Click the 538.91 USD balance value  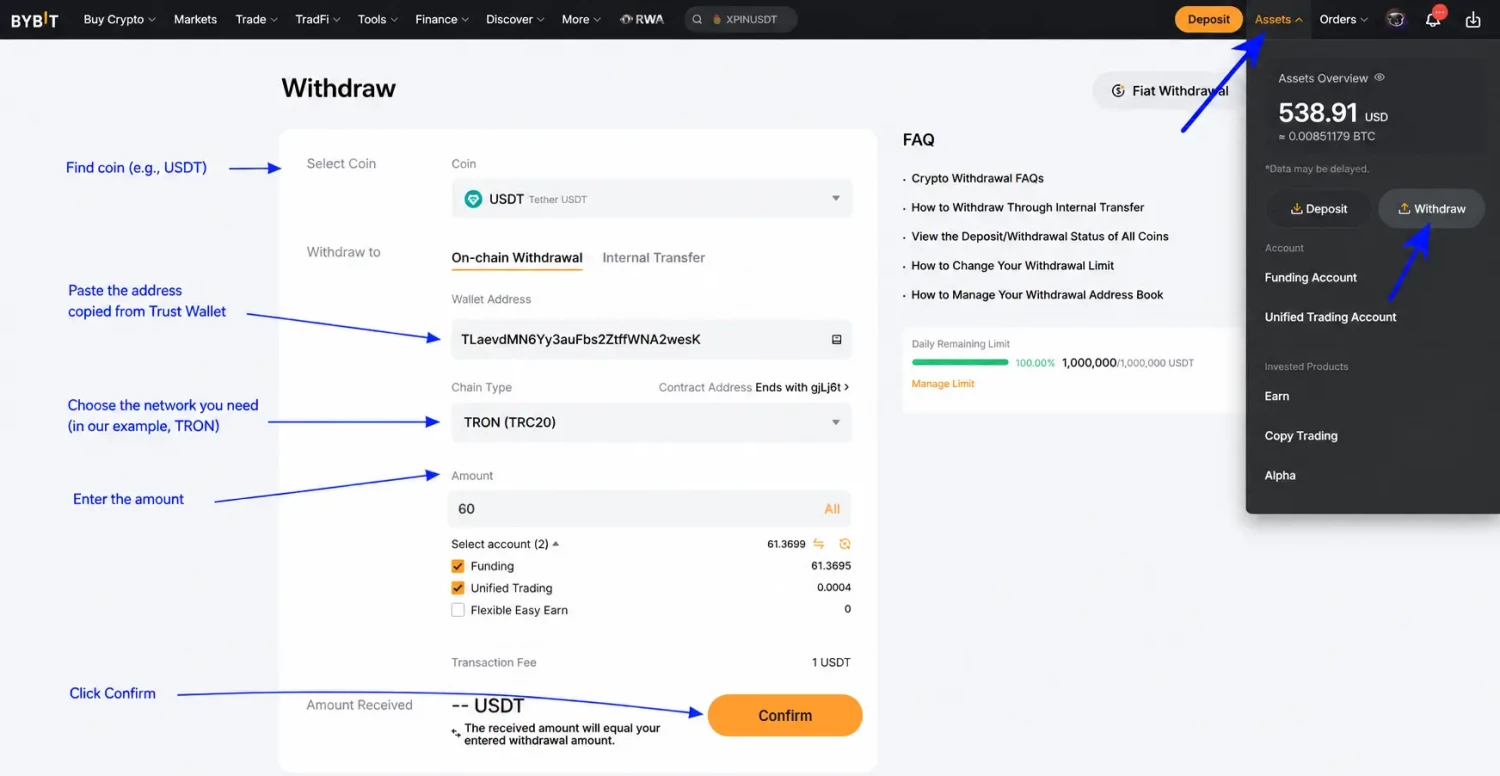(x=1333, y=113)
